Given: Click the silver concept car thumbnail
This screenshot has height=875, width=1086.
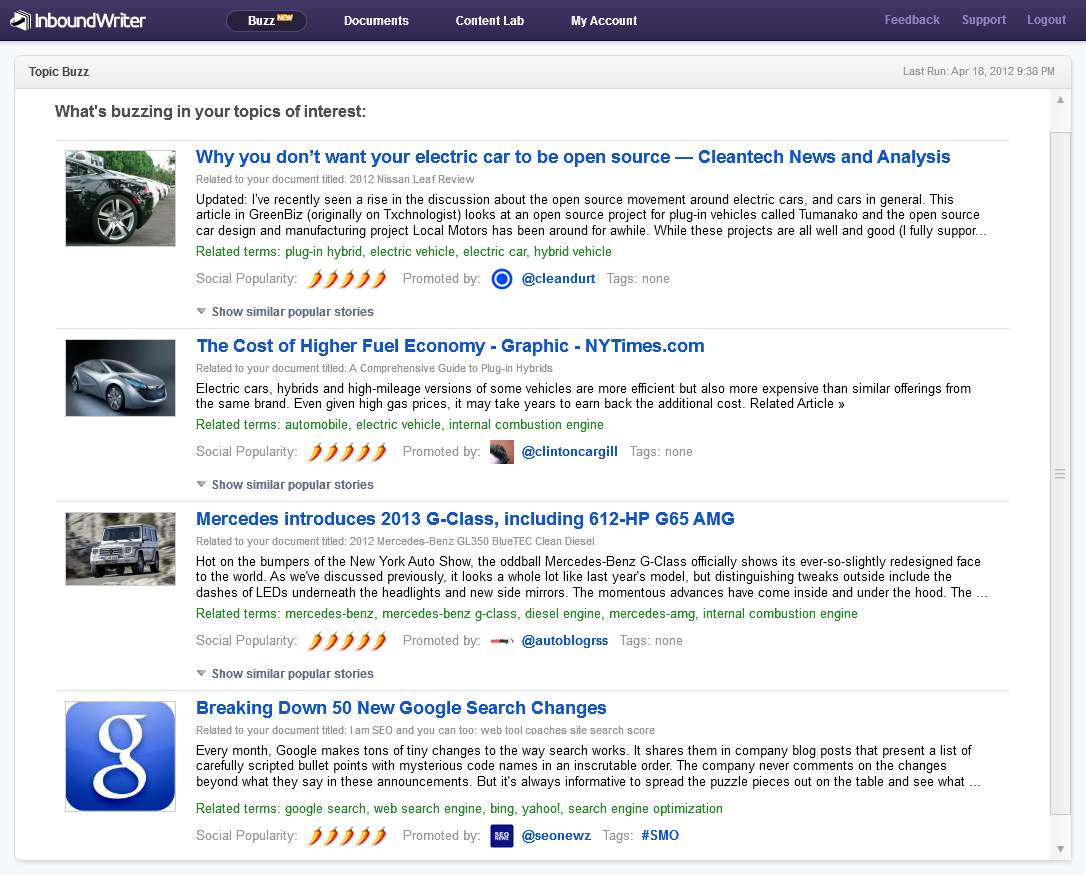Looking at the screenshot, I should [121, 378].
